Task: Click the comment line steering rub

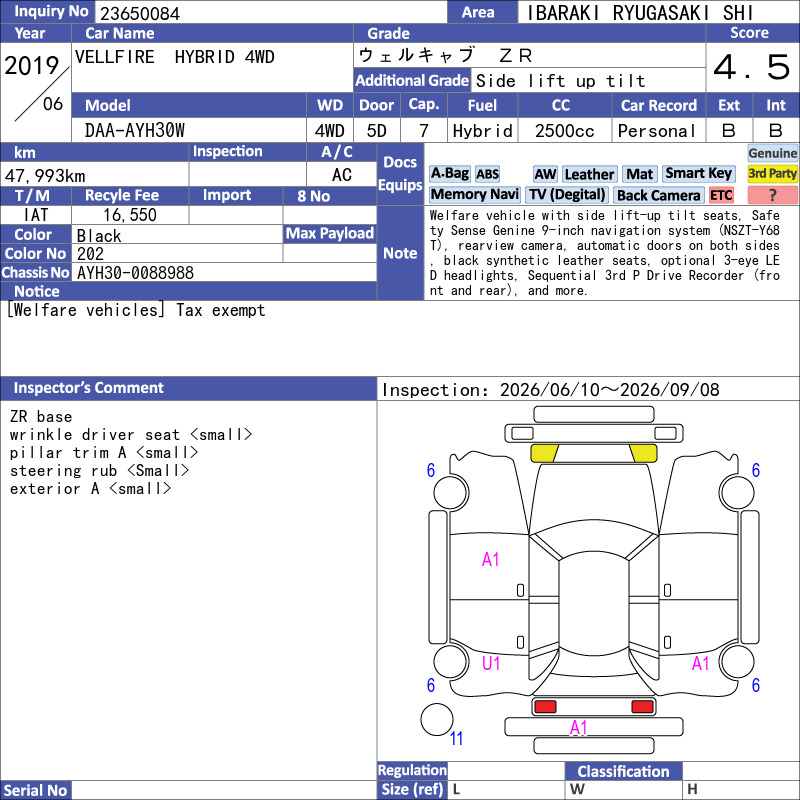Action: (x=99, y=470)
